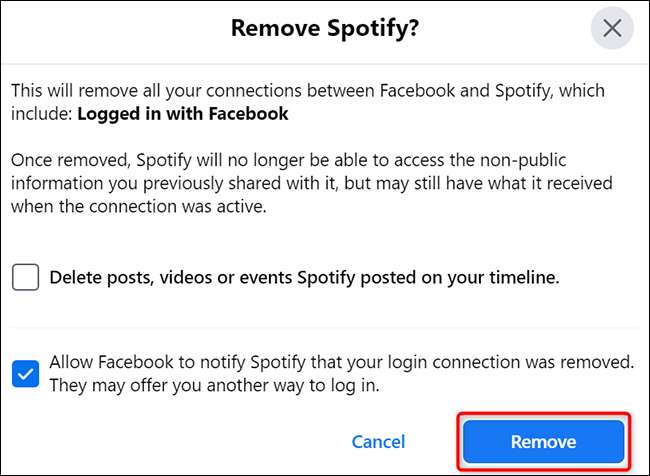This screenshot has width=650, height=476.
Task: Dismiss the dialog using the round close icon
Action: pyautogui.click(x=612, y=28)
